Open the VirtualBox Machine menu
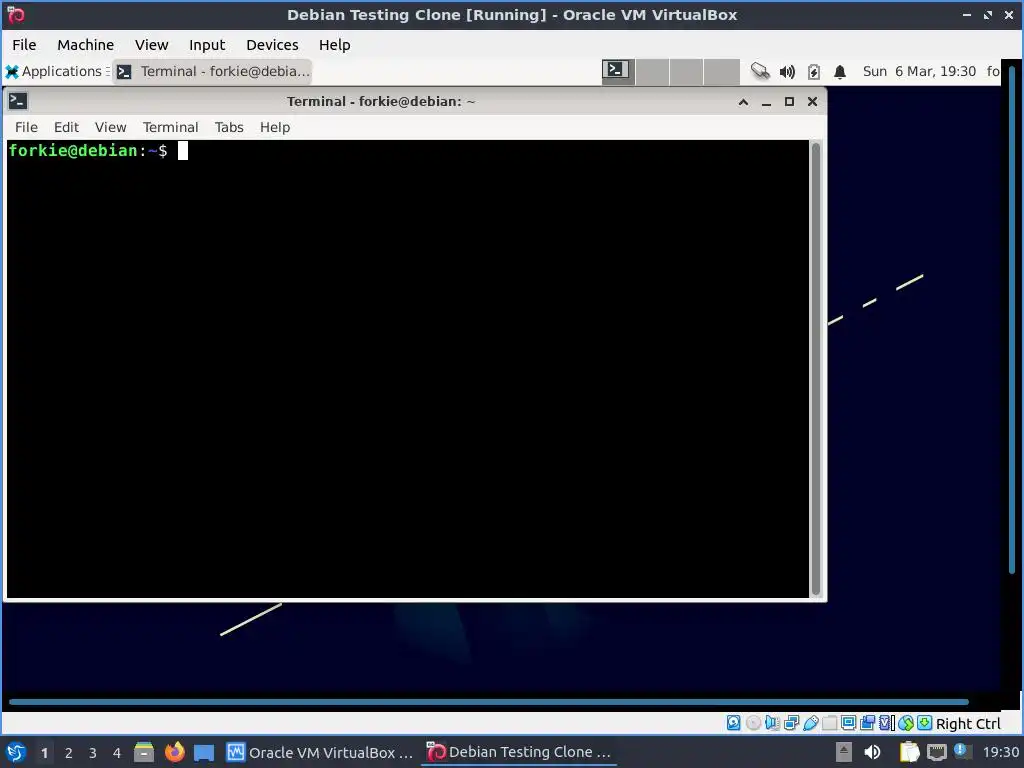This screenshot has width=1024, height=768. pyautogui.click(x=86, y=44)
